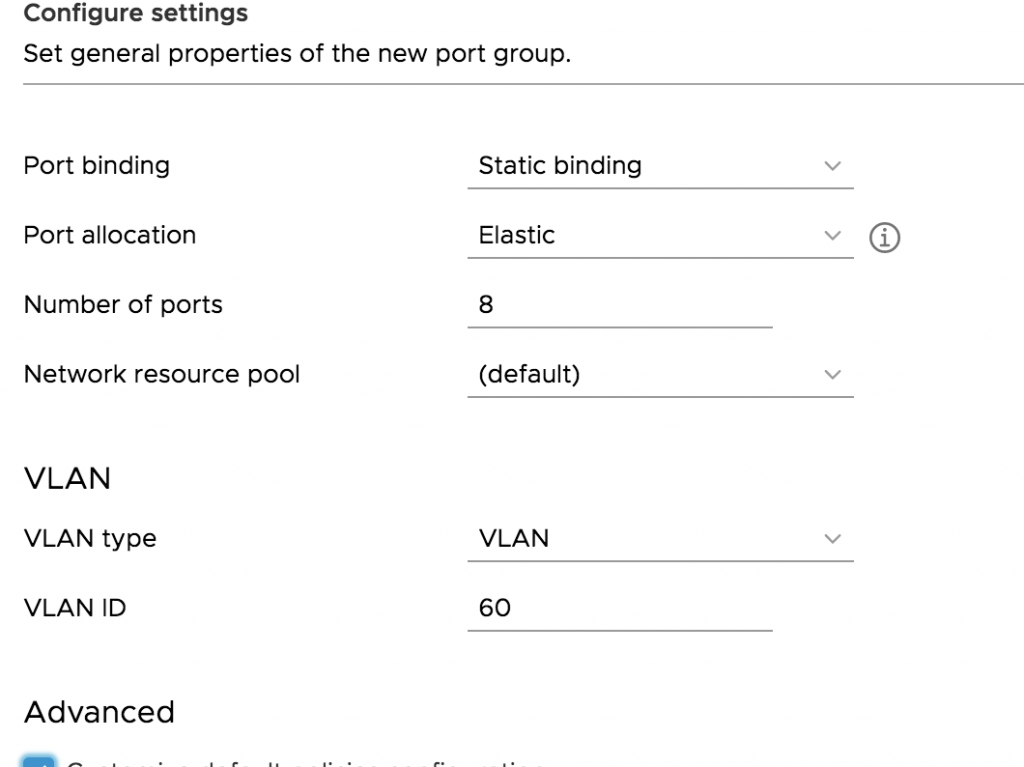Click the chevron arrow on VLAN type
Screen dimensions: 1024x767
point(832,539)
